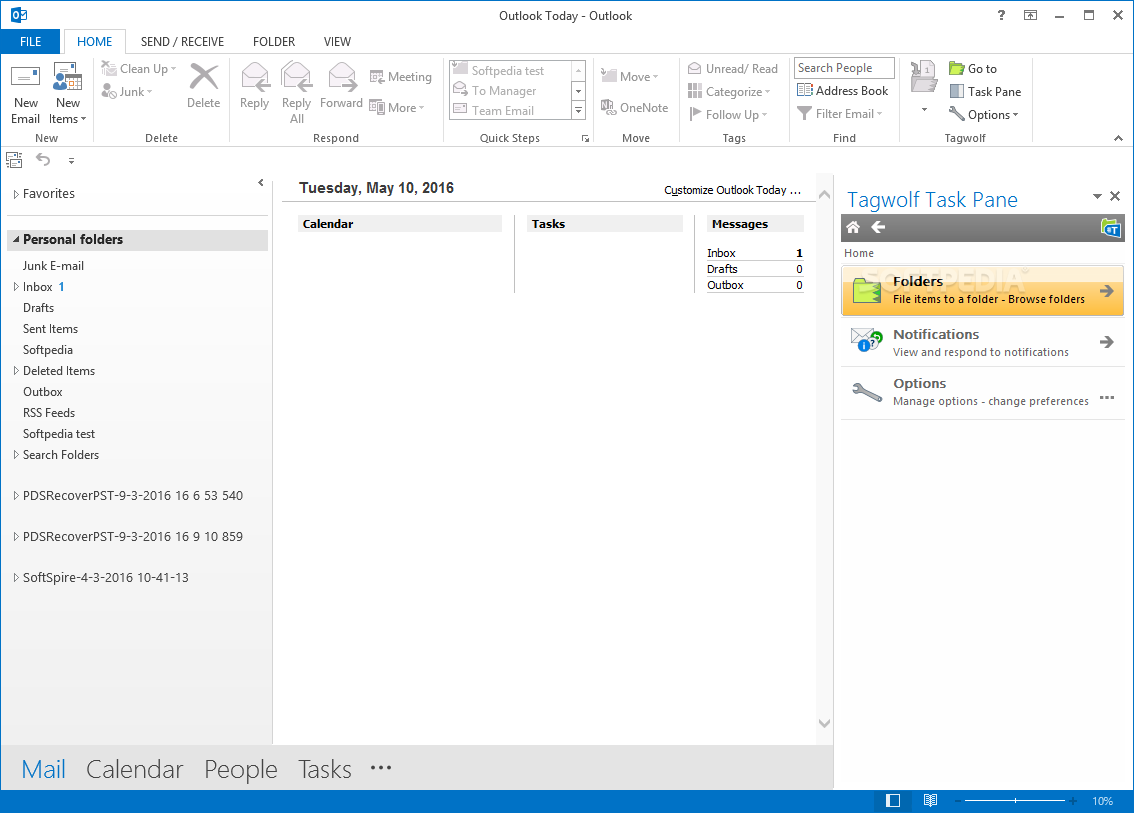Go to Calendar in navigation bar
This screenshot has width=1134, height=813.
[135, 770]
